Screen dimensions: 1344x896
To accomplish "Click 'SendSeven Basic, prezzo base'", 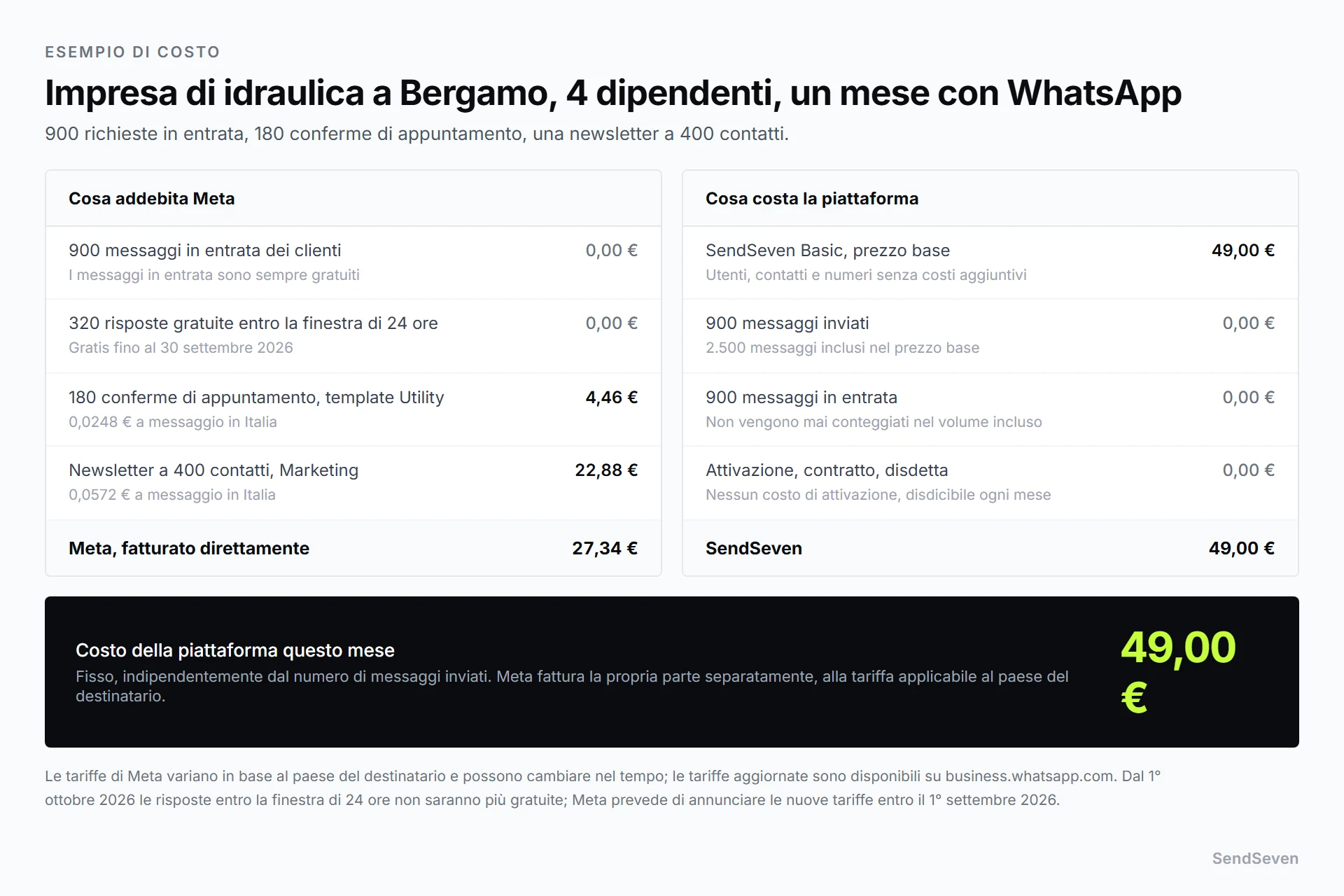I will pyautogui.click(x=828, y=251).
